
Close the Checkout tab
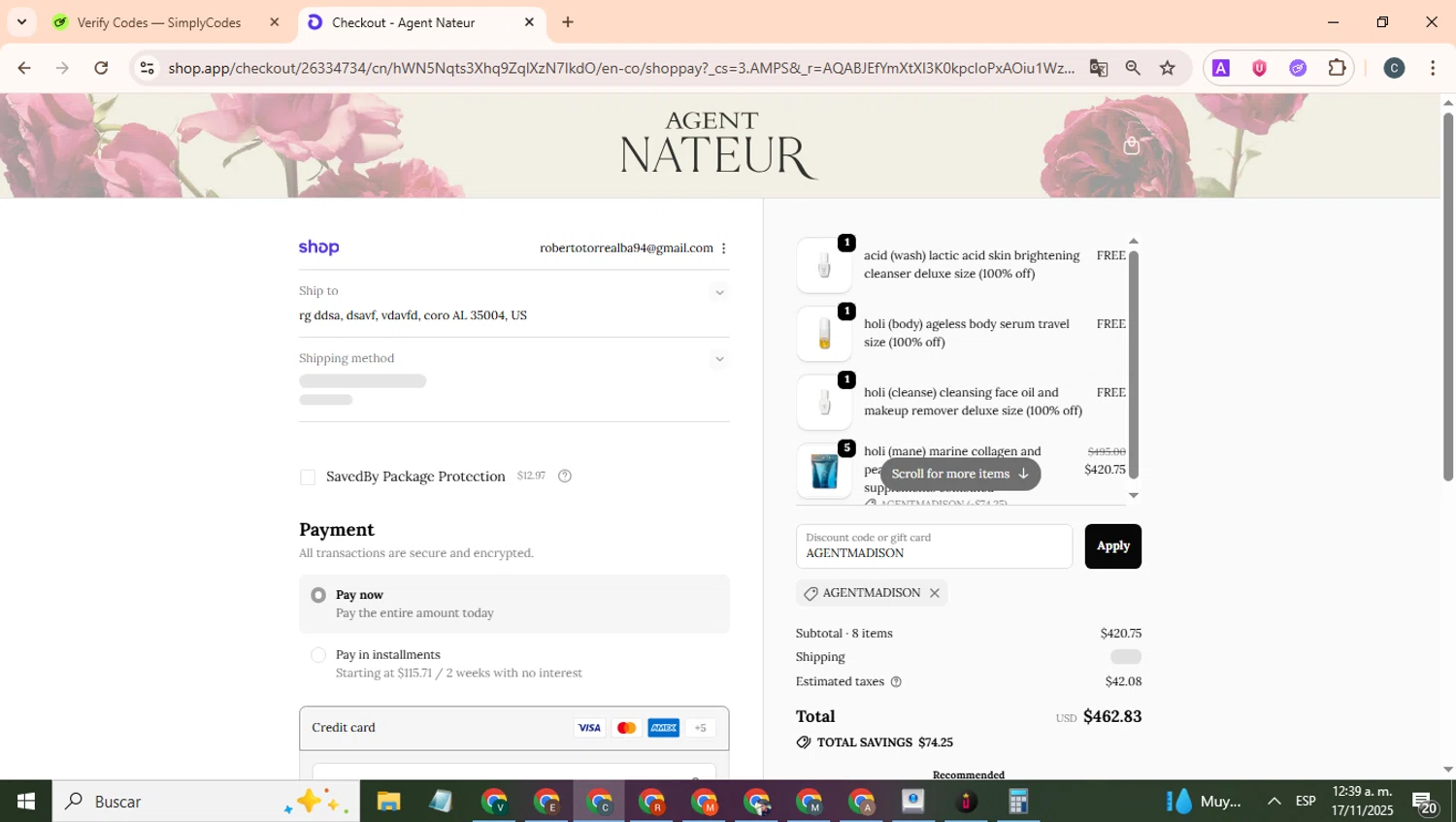[x=529, y=22]
